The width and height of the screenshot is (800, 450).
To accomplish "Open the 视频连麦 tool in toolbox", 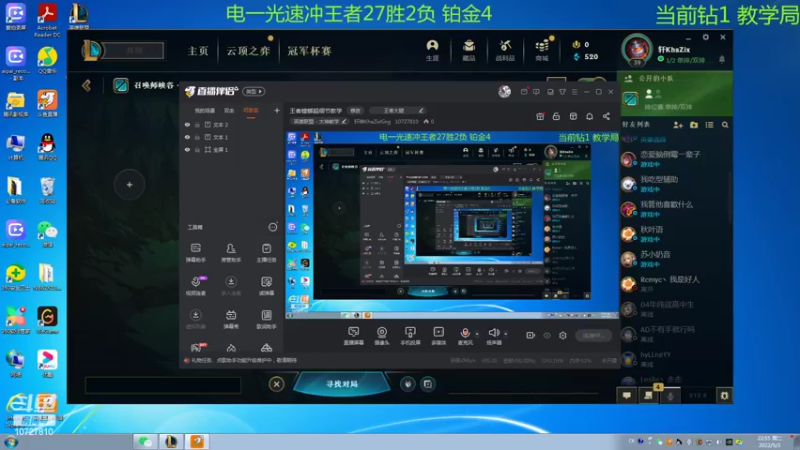I will 196,286.
